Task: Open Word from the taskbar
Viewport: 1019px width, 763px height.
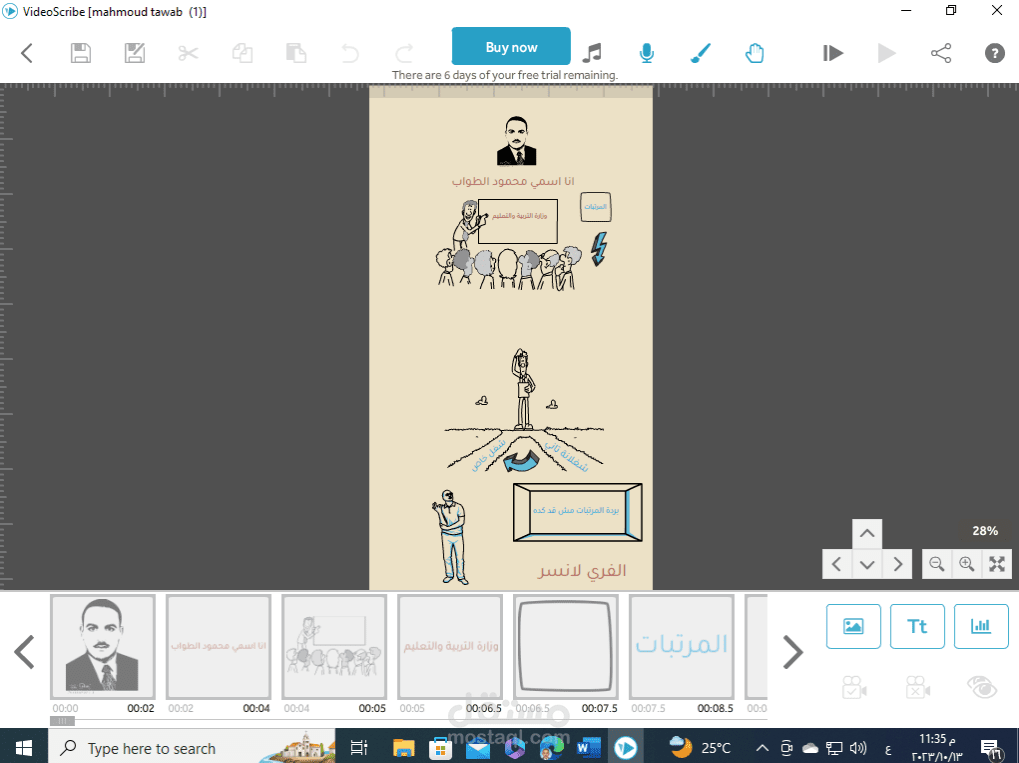Action: tap(589, 747)
